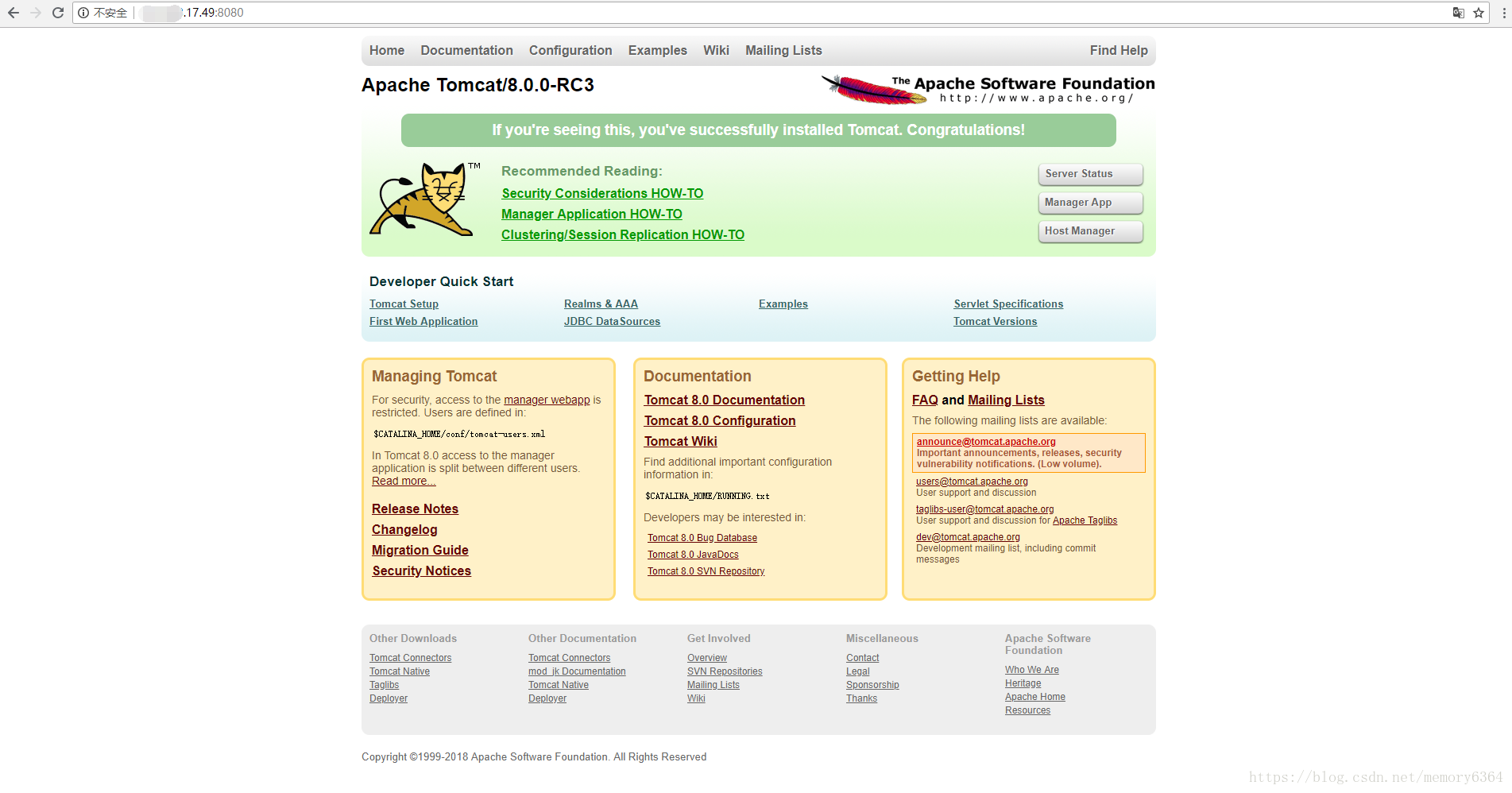
Task: Open First Web Application link
Action: pos(423,322)
